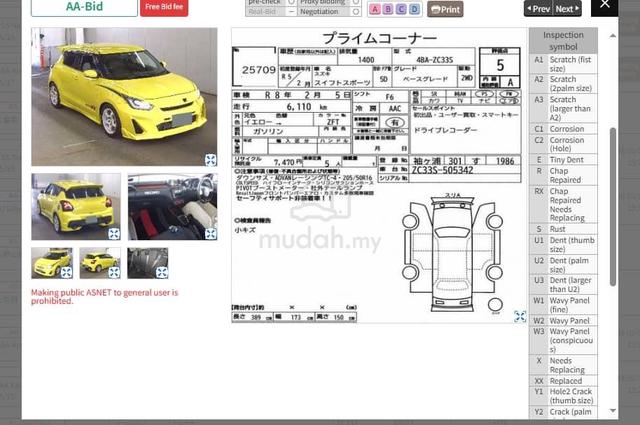Click Y1 Hole2 Crack (thumb size) row
The image size is (640, 425).
coord(563,396)
